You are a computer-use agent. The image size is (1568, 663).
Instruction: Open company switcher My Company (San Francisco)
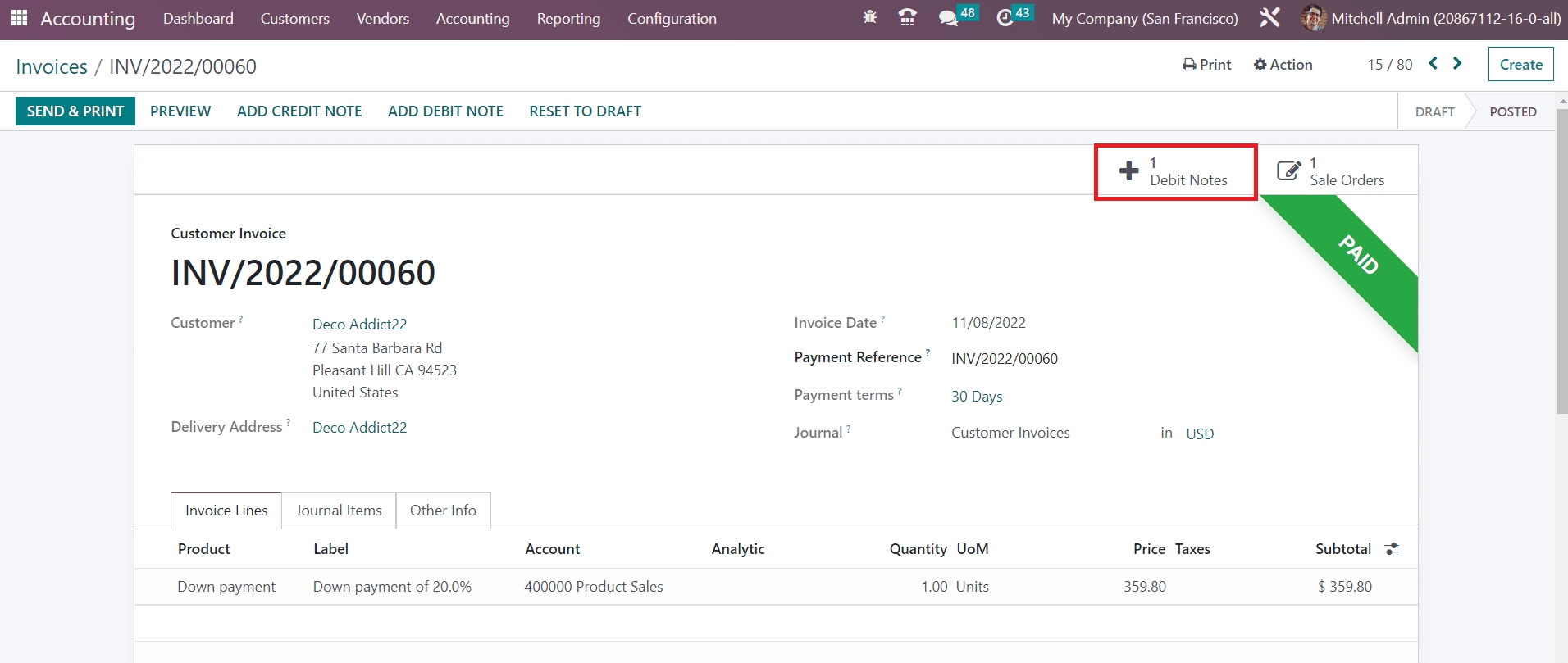(x=1144, y=18)
